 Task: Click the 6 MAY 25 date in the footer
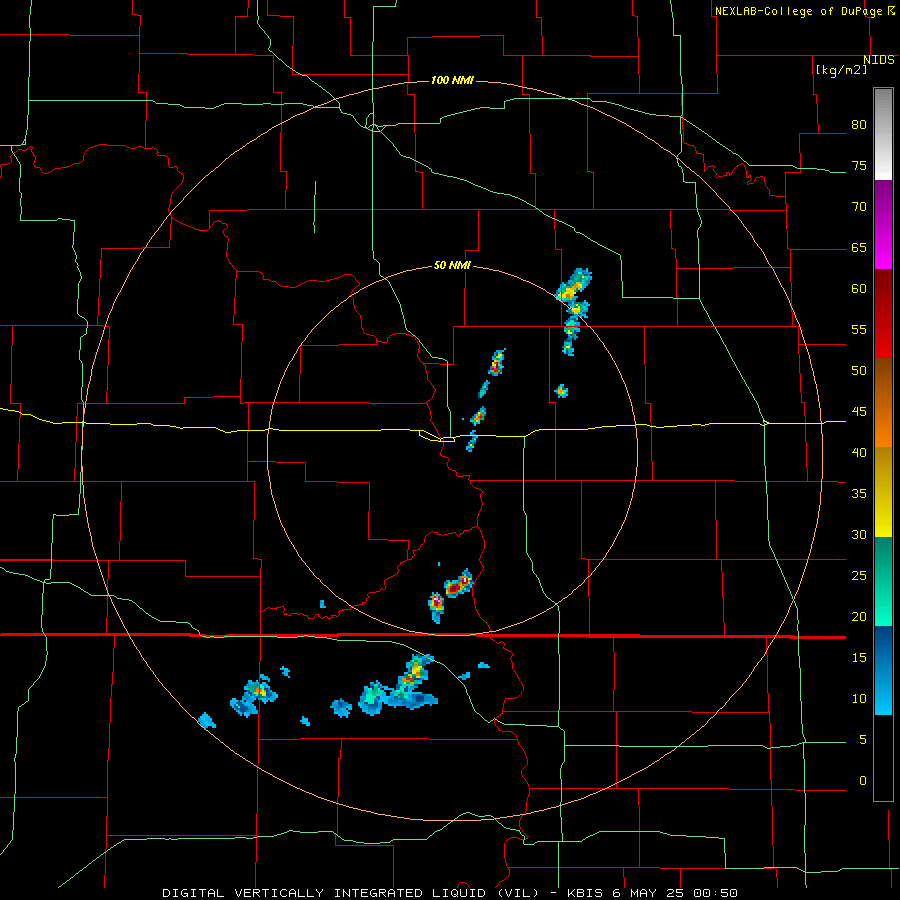pyautogui.click(x=649, y=893)
